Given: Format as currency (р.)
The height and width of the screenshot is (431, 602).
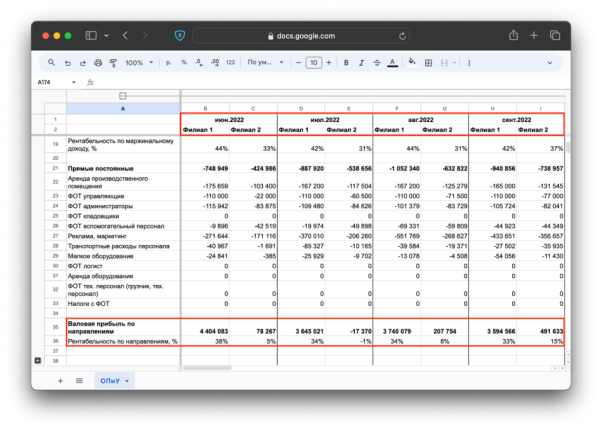Looking at the screenshot, I should point(168,63).
